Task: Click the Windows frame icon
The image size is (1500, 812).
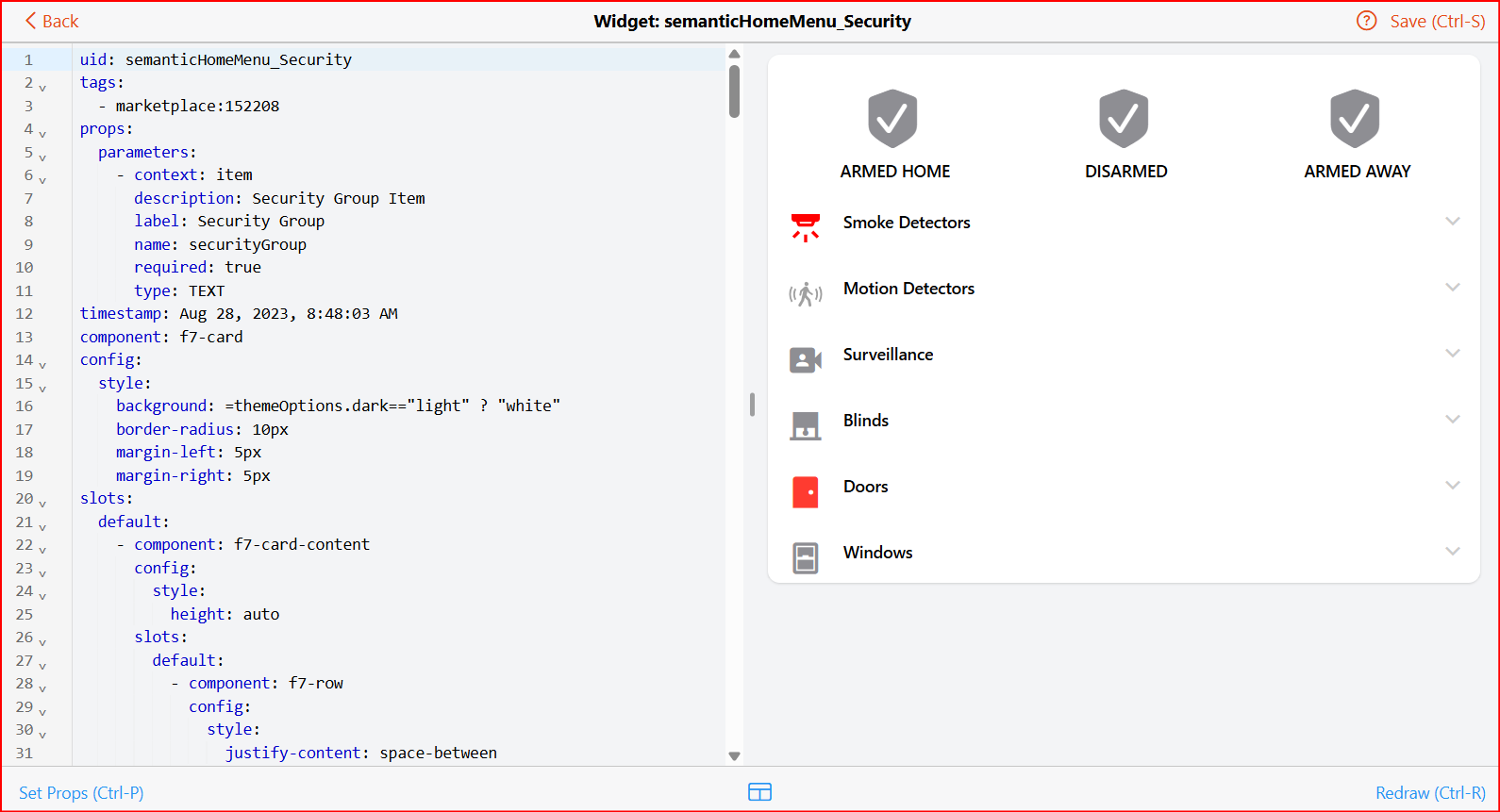Action: [805, 557]
